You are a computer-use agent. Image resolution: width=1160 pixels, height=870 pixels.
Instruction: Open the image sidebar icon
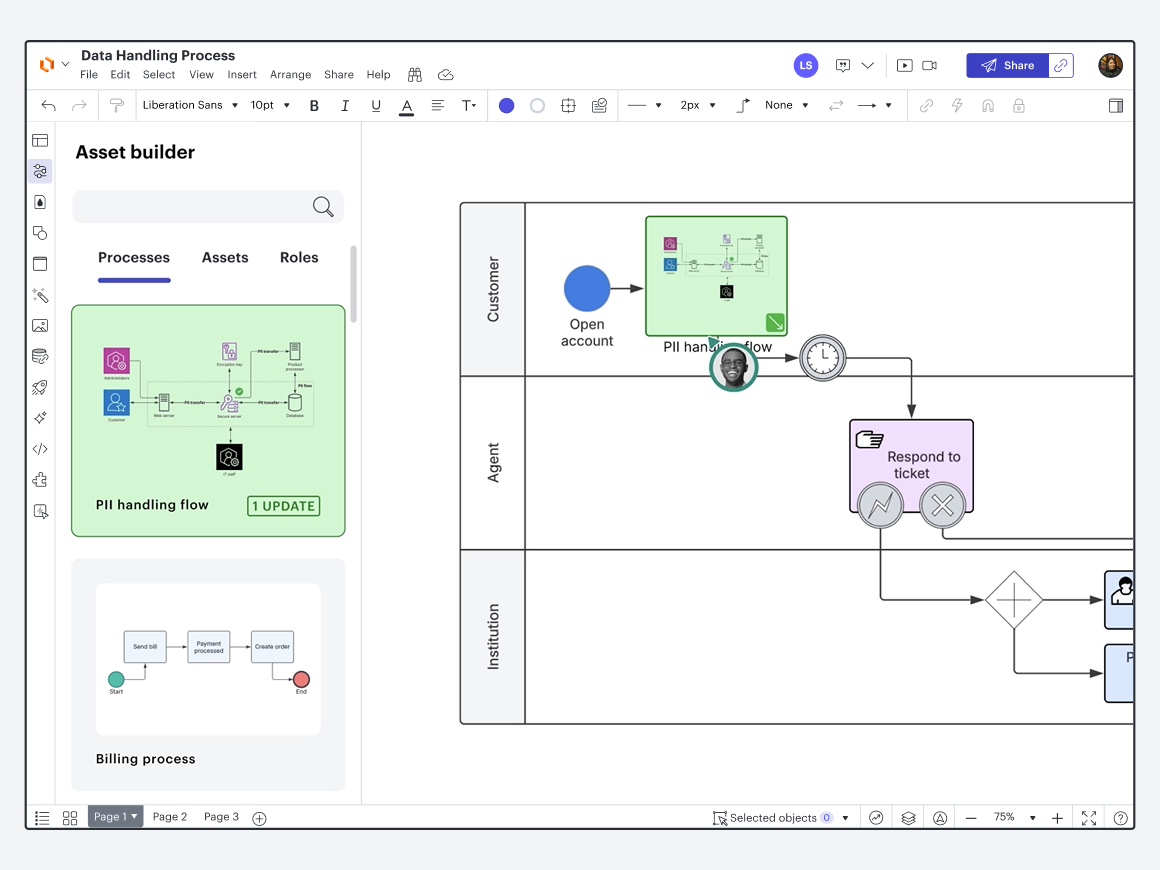[x=41, y=326]
